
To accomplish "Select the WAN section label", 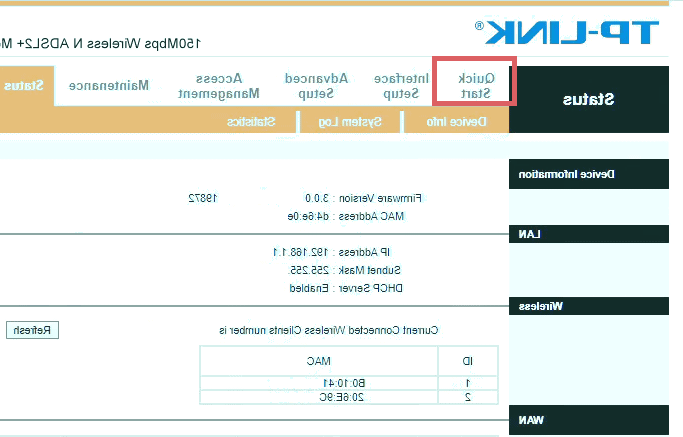I will [529, 420].
